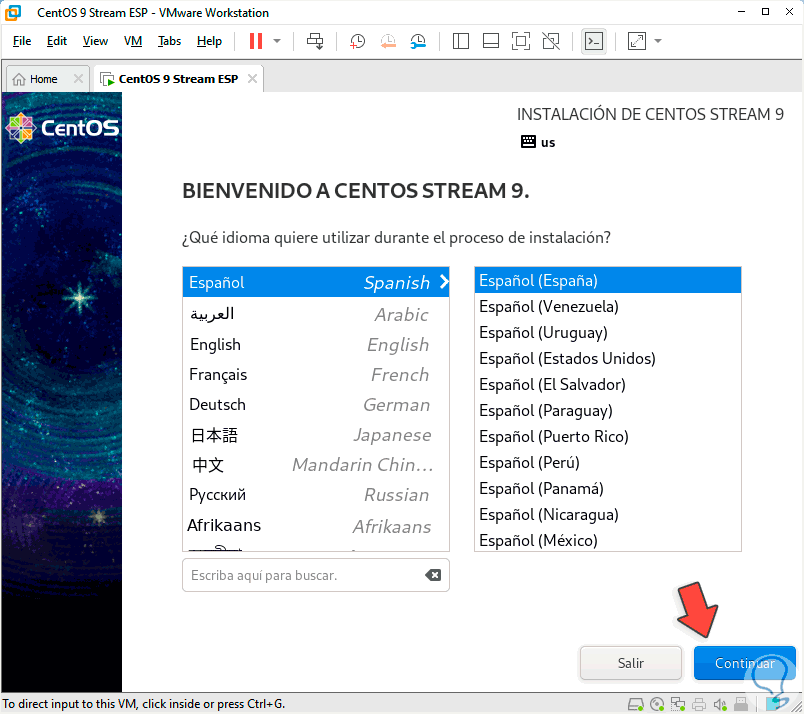Click the printer status bar icon
Image resolution: width=804 pixels, height=714 pixels.
(698, 704)
